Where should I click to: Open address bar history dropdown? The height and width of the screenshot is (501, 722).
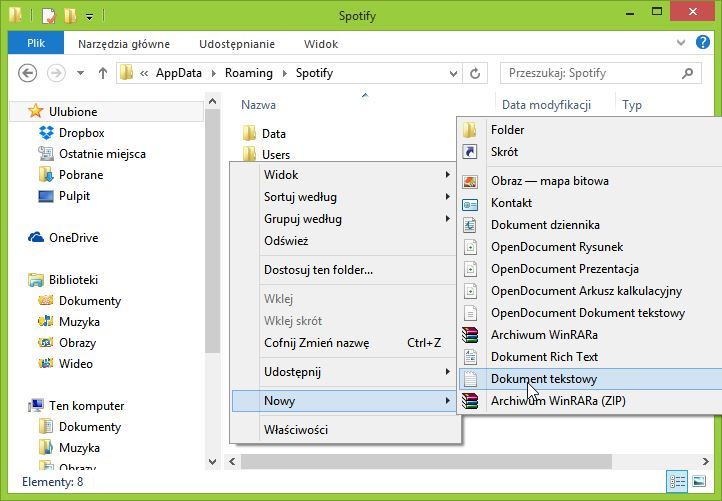pos(453,73)
